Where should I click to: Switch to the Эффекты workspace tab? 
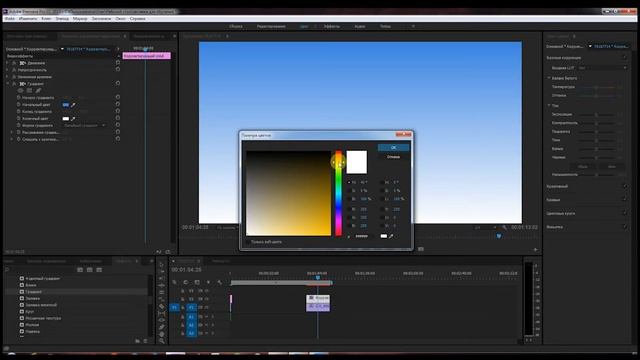(332, 27)
